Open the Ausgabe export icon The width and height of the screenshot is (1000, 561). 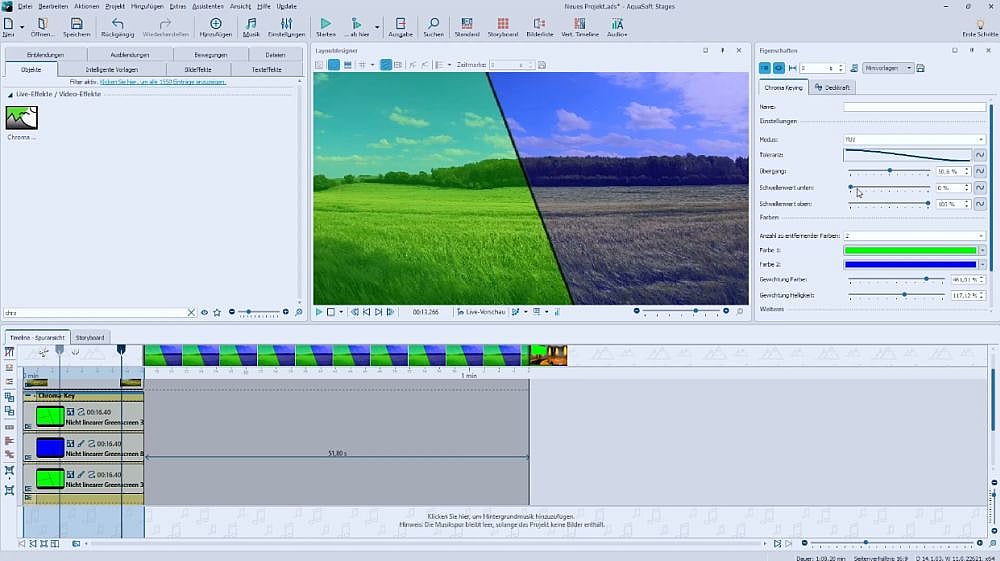click(400, 24)
